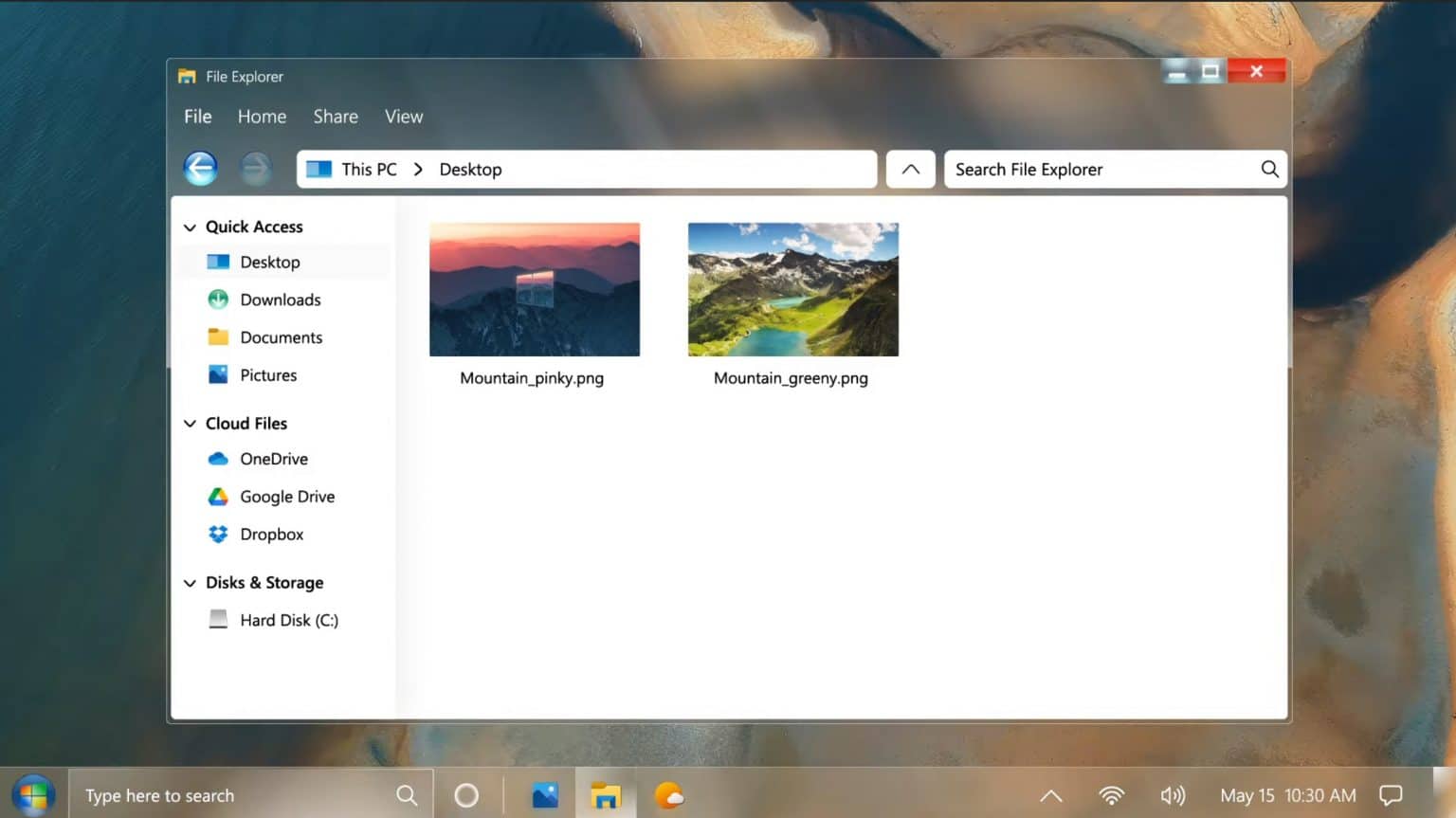This screenshot has height=818, width=1456.
Task: Click the back navigation arrow
Action: point(200,168)
